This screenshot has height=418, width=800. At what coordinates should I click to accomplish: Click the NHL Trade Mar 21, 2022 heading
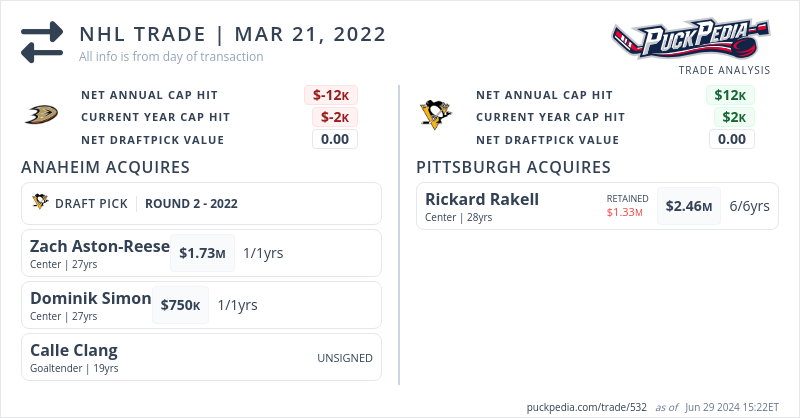point(232,34)
